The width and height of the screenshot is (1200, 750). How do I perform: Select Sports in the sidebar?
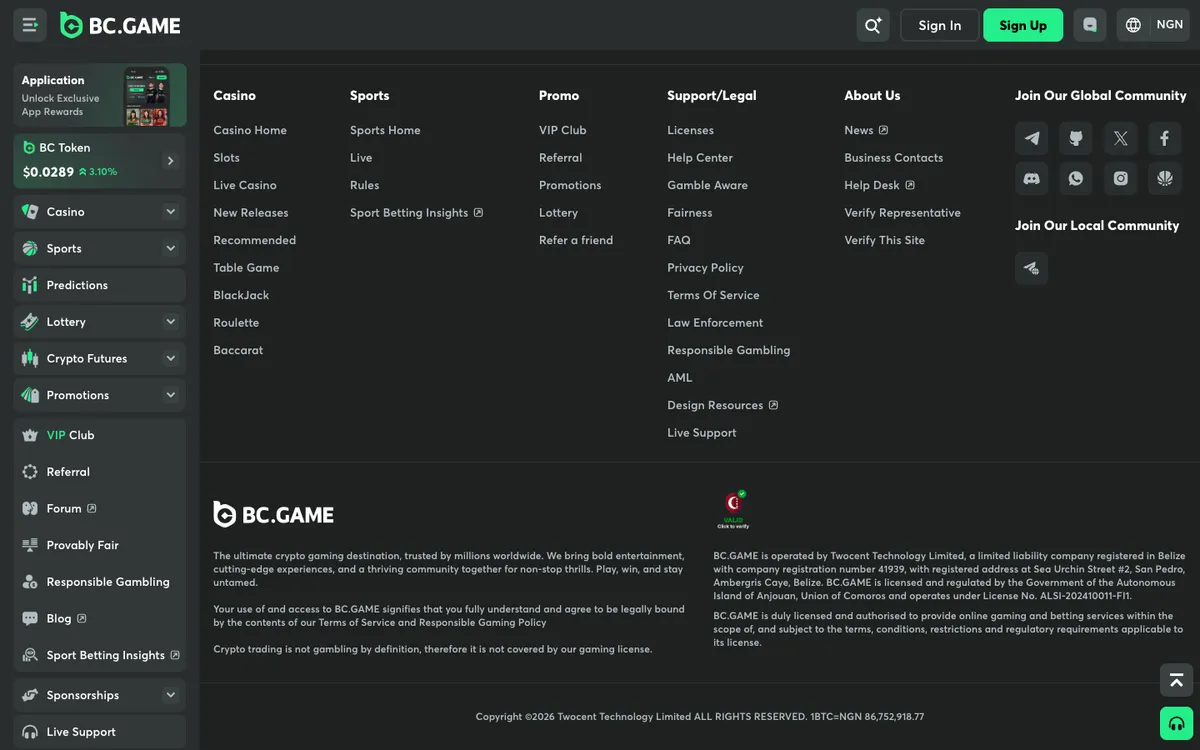click(100, 248)
